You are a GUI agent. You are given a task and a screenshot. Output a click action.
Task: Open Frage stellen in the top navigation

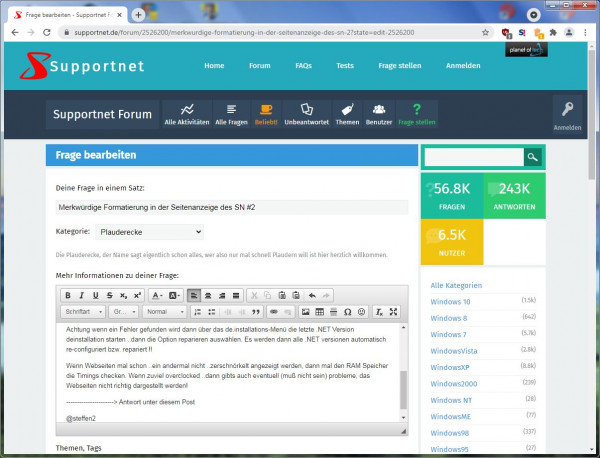coord(400,65)
